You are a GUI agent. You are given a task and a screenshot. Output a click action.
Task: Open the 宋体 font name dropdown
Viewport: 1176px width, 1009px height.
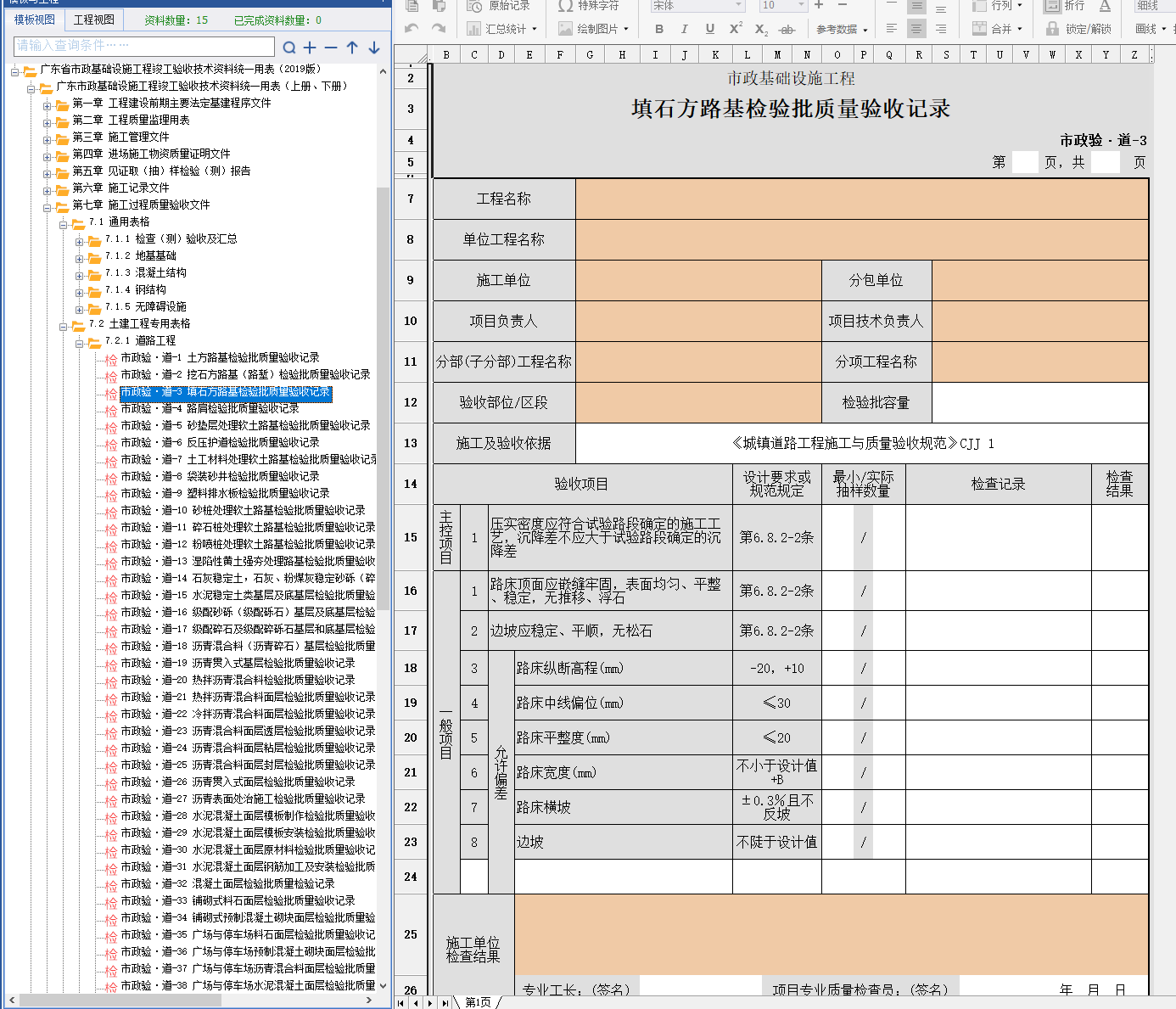pos(738,5)
